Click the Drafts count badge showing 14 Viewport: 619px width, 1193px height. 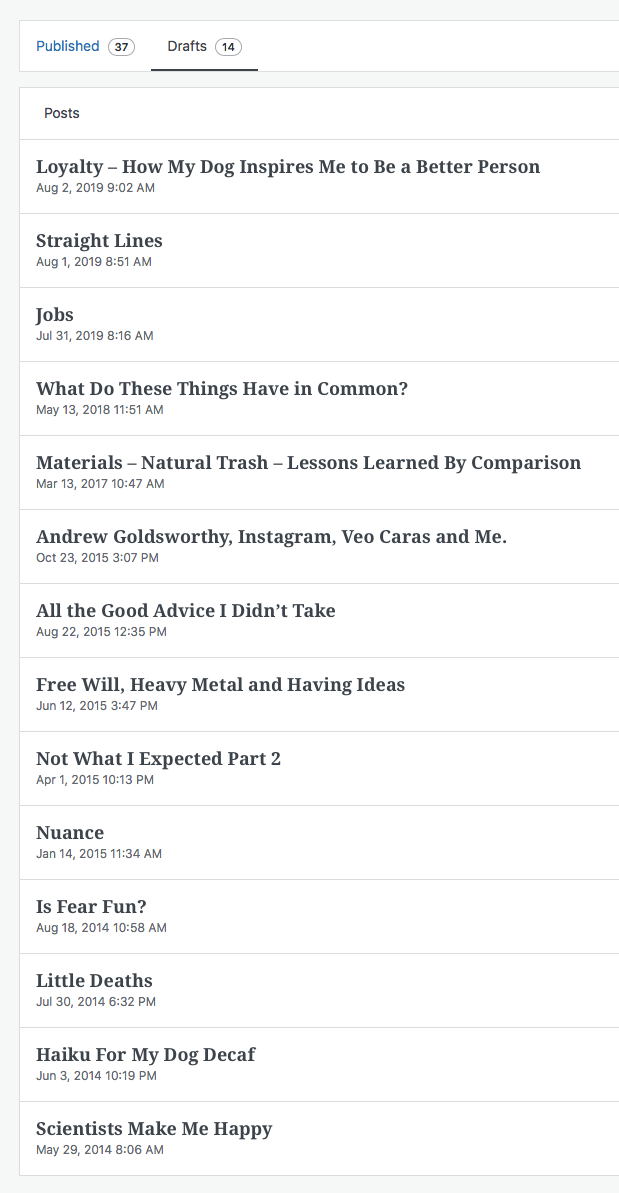click(227, 46)
